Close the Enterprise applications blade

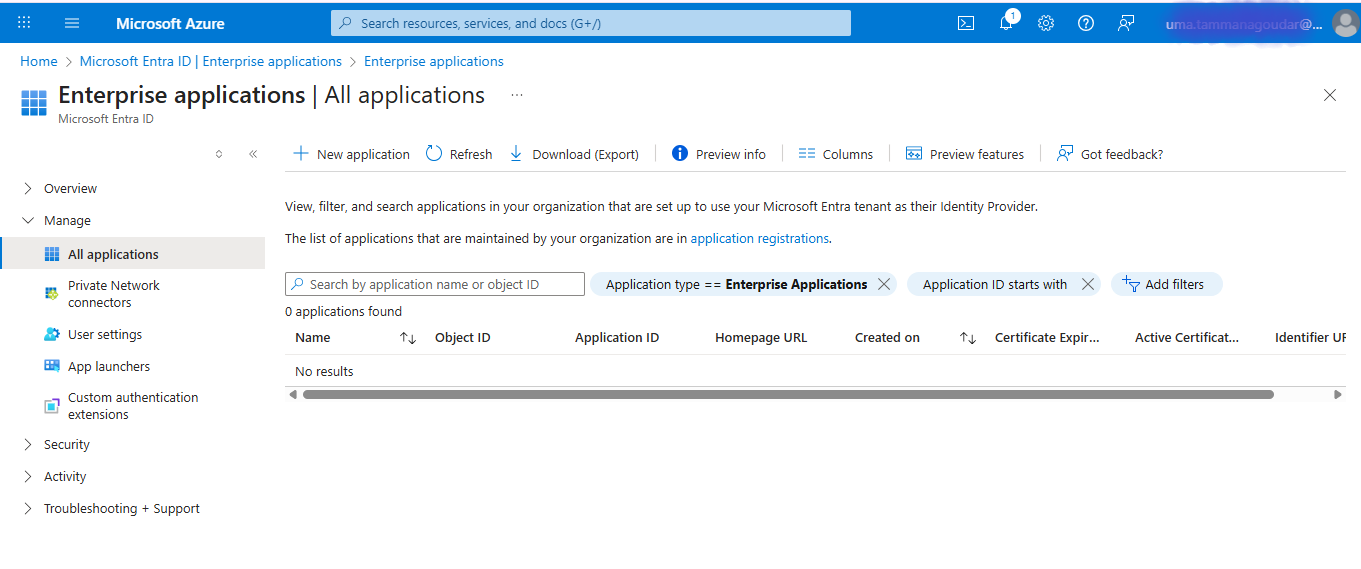click(x=1330, y=95)
